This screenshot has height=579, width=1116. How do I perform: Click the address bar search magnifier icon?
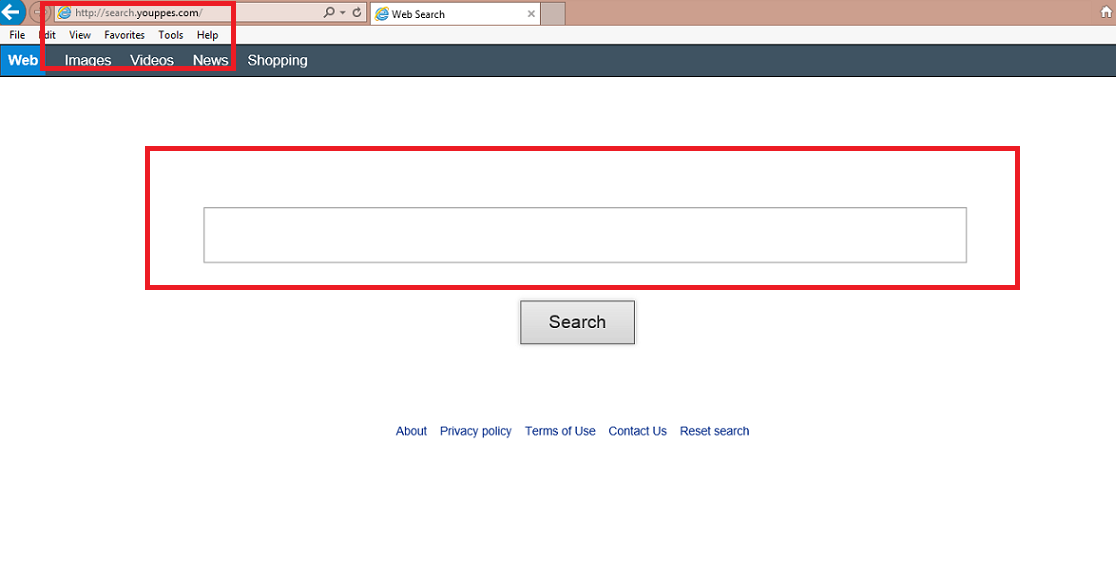tap(329, 12)
